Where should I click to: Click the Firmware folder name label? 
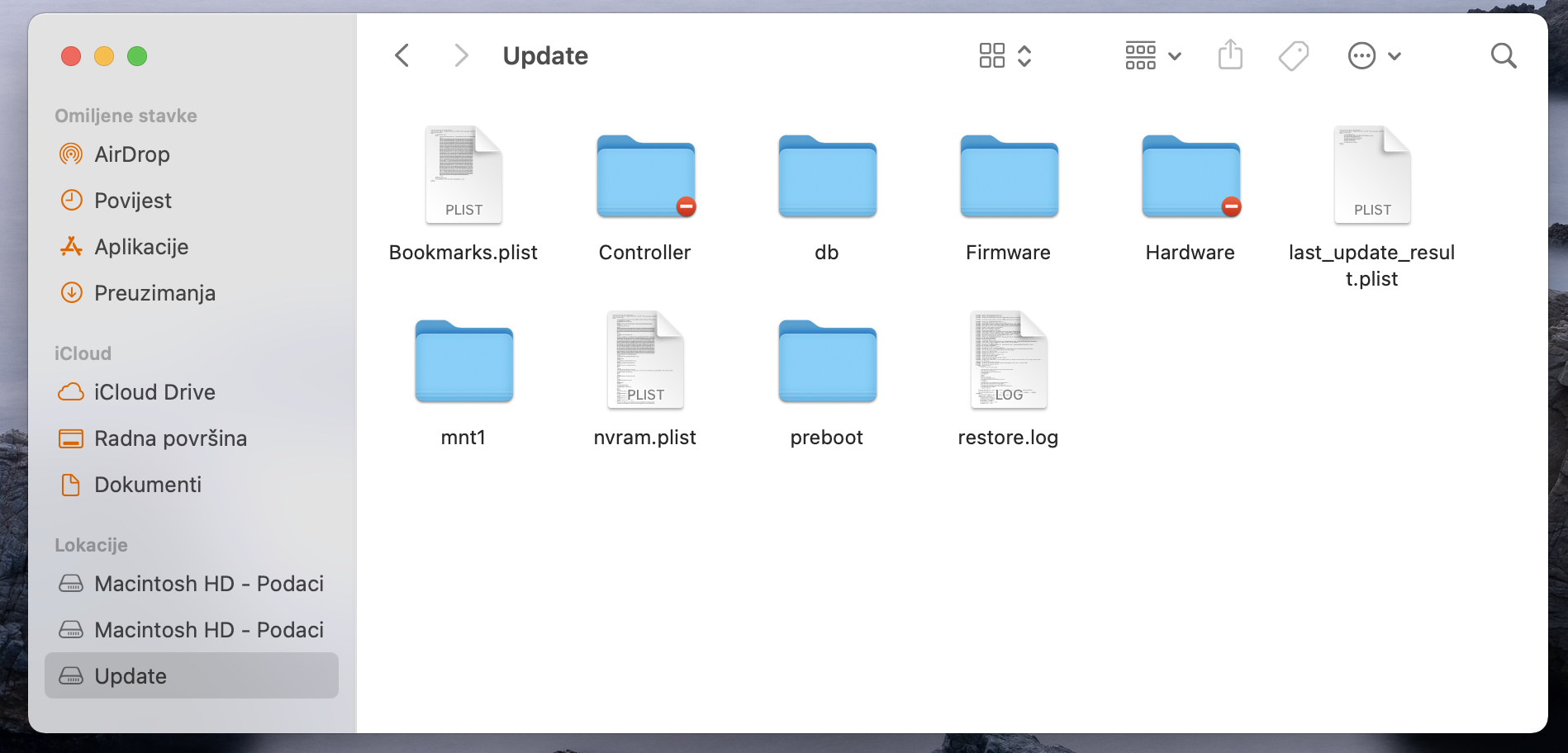(1009, 253)
